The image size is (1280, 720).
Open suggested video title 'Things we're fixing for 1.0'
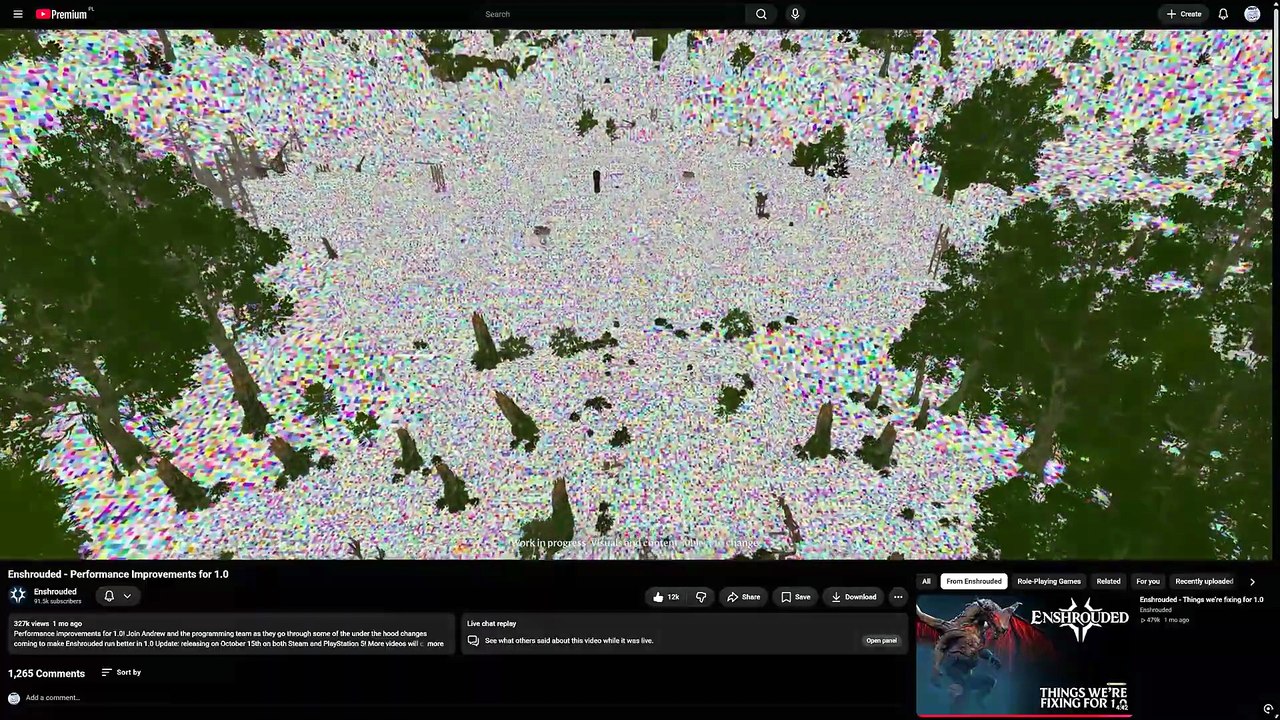pyautogui.click(x=1201, y=600)
